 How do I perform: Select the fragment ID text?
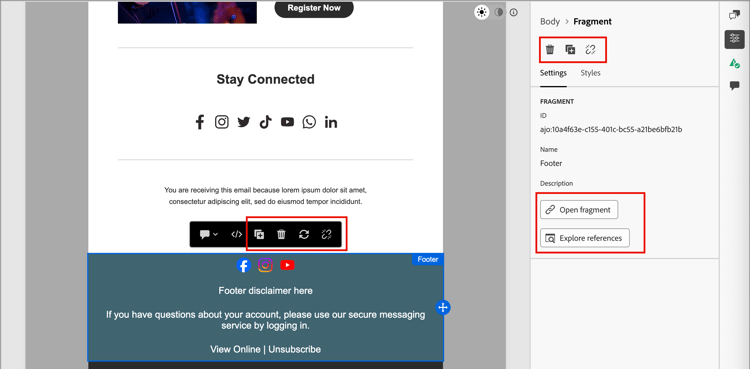pyautogui.click(x=611, y=129)
